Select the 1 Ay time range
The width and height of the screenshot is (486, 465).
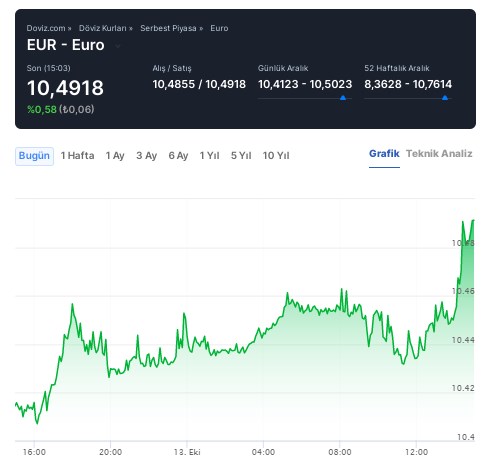click(x=115, y=156)
